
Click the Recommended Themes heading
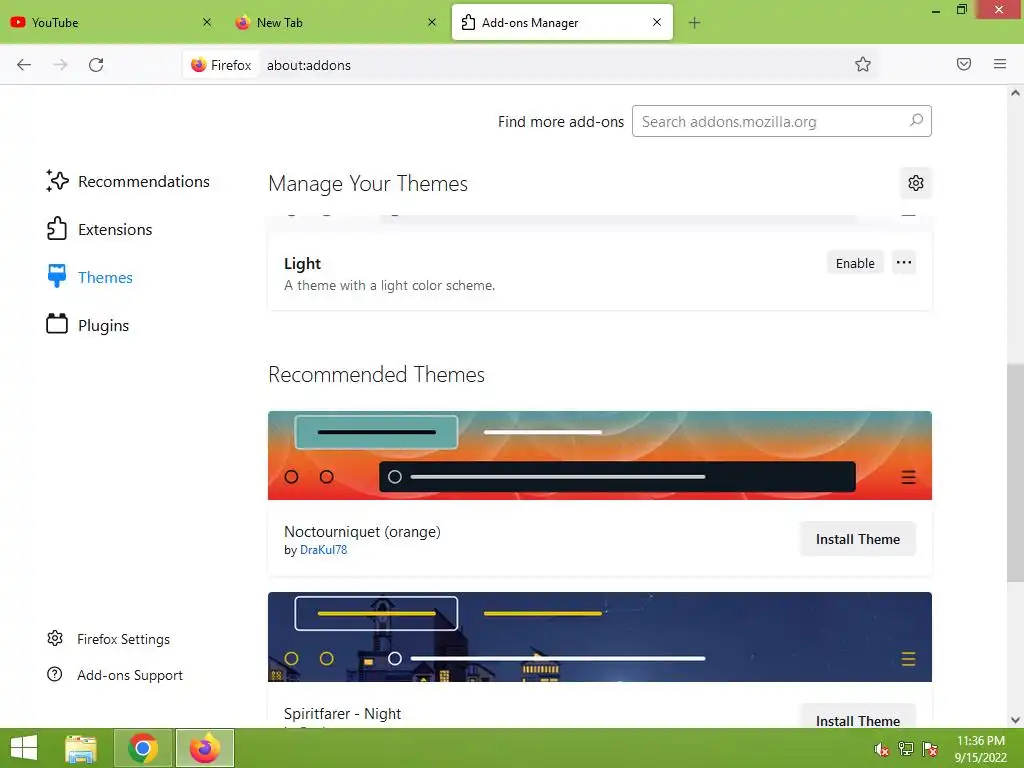pyautogui.click(x=376, y=374)
